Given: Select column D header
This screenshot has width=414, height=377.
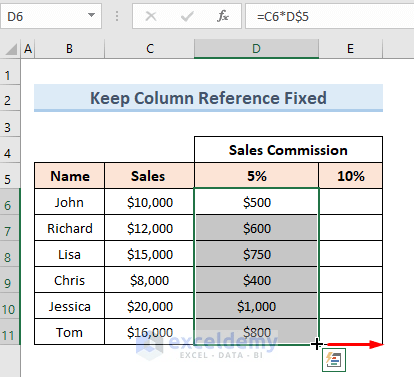Looking at the screenshot, I should pos(256,49).
